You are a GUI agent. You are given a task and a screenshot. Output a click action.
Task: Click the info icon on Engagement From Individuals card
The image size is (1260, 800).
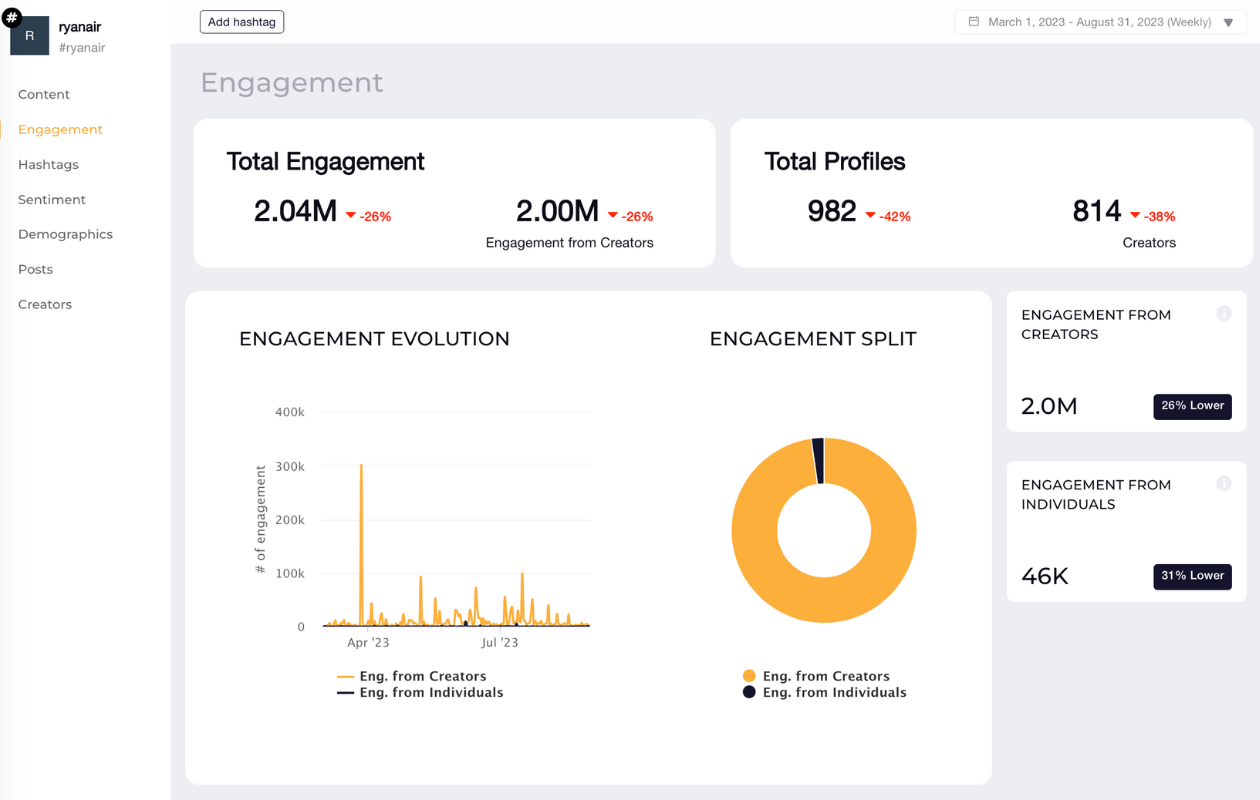[1223, 484]
